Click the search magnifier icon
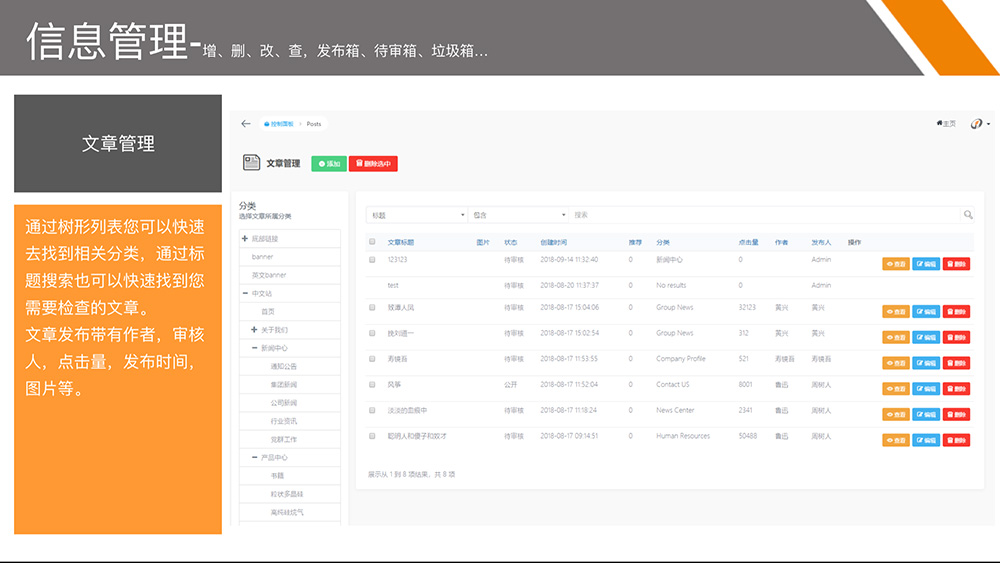1000x563 pixels. click(x=968, y=215)
